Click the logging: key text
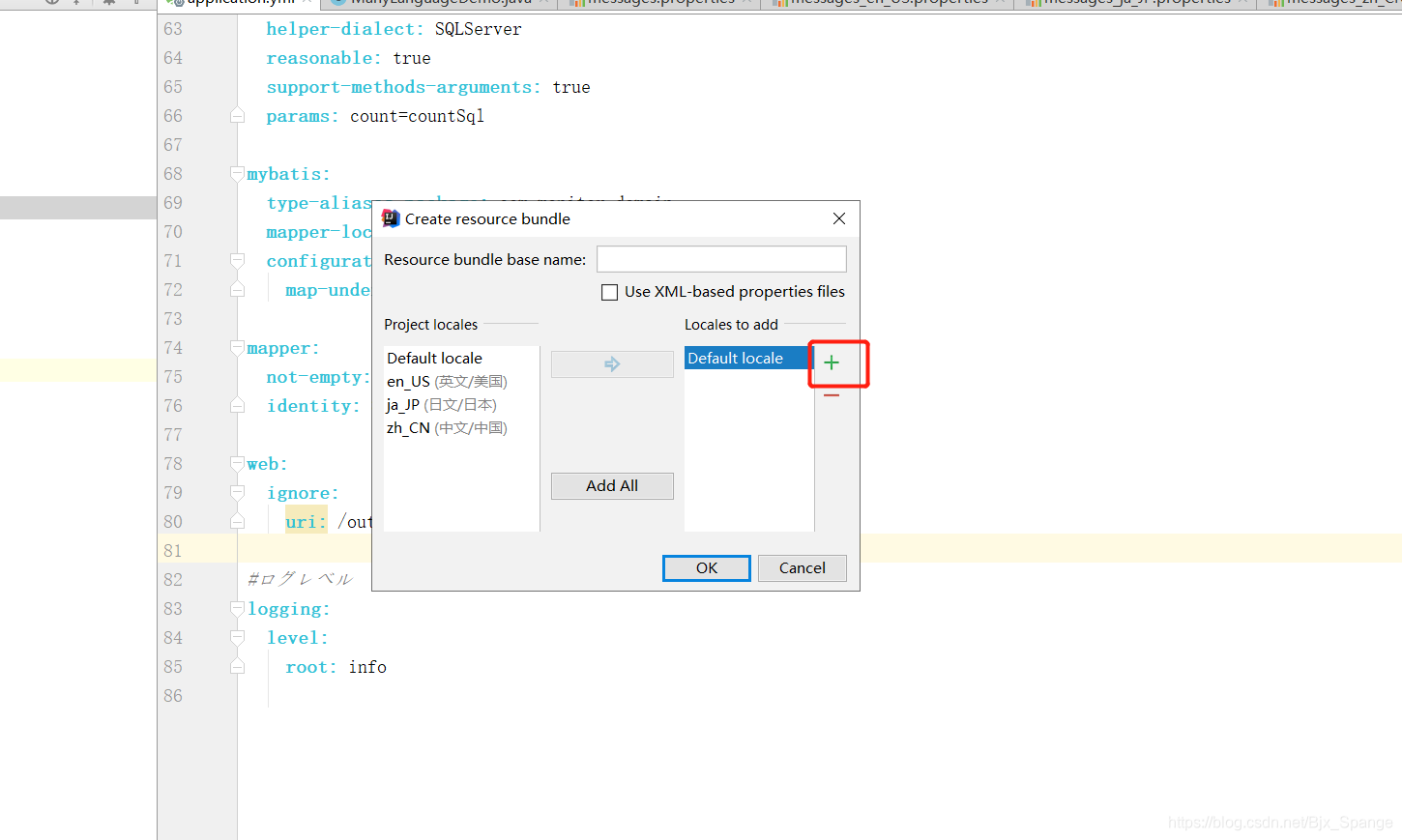Image resolution: width=1402 pixels, height=840 pixels. tap(288, 609)
